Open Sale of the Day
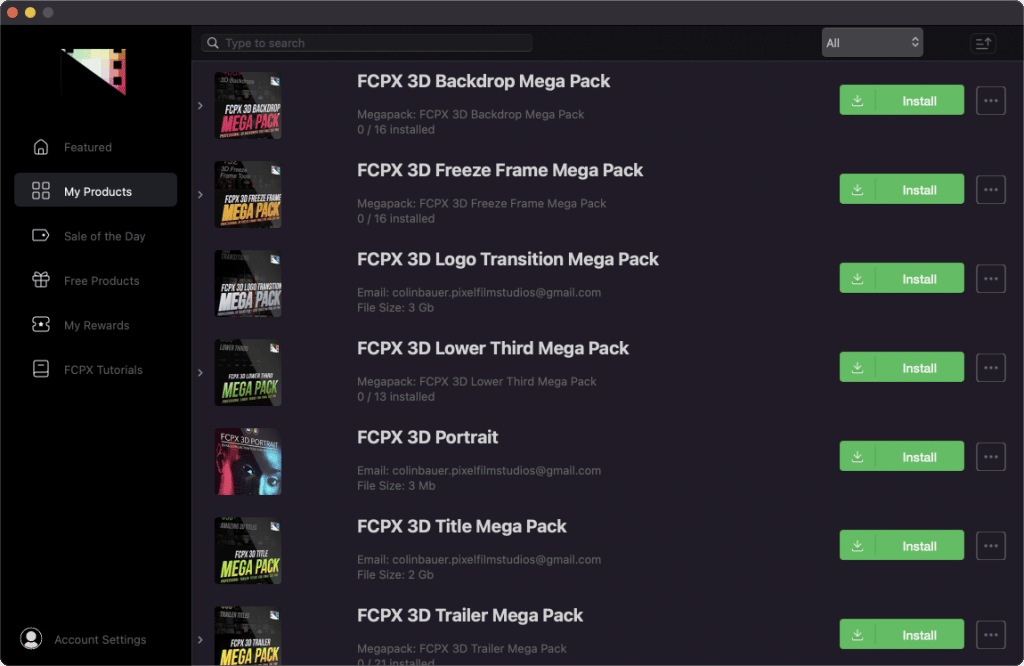Image resolution: width=1024 pixels, height=666 pixels. (95, 236)
